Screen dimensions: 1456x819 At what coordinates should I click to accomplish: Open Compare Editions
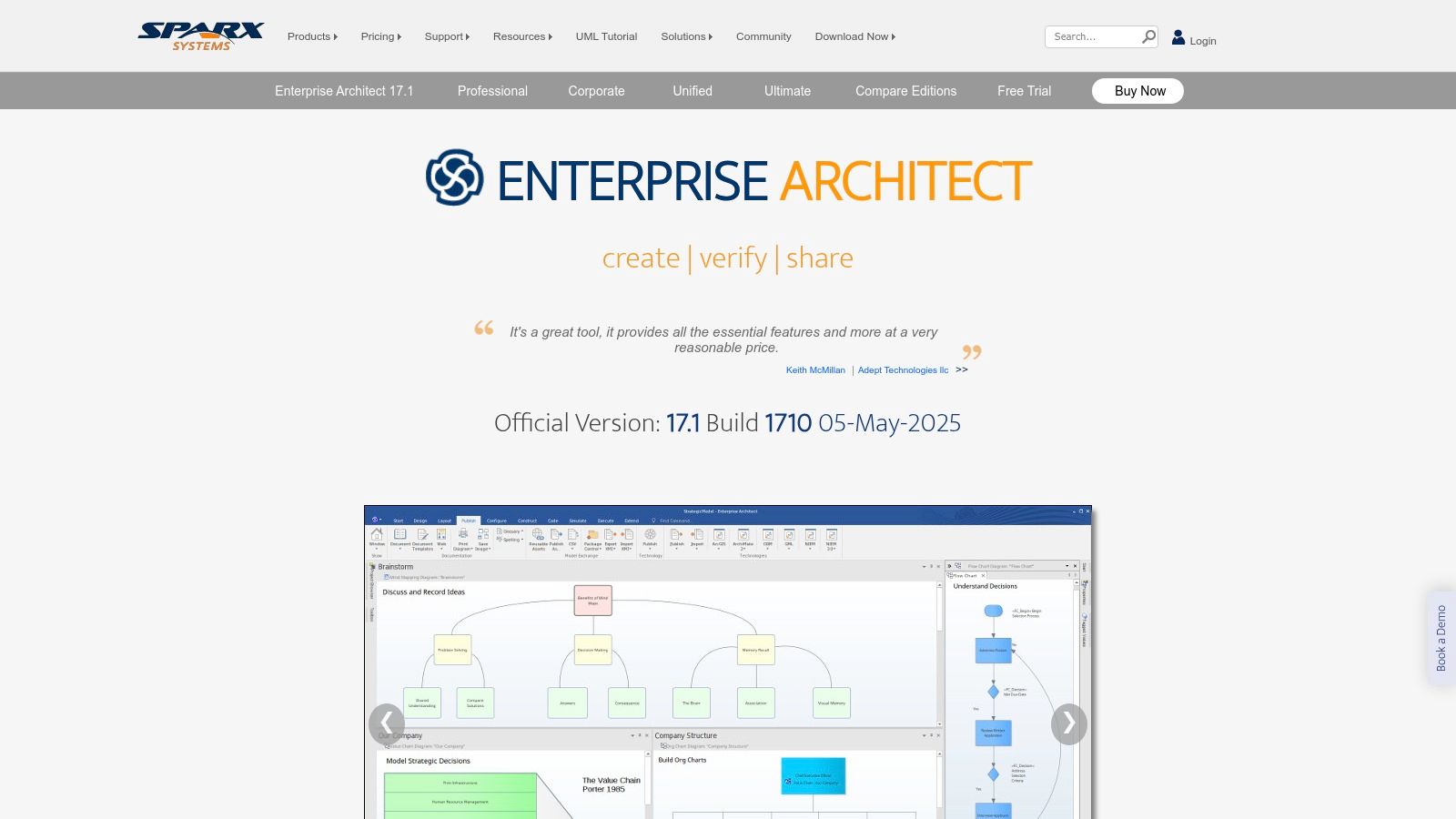click(905, 91)
